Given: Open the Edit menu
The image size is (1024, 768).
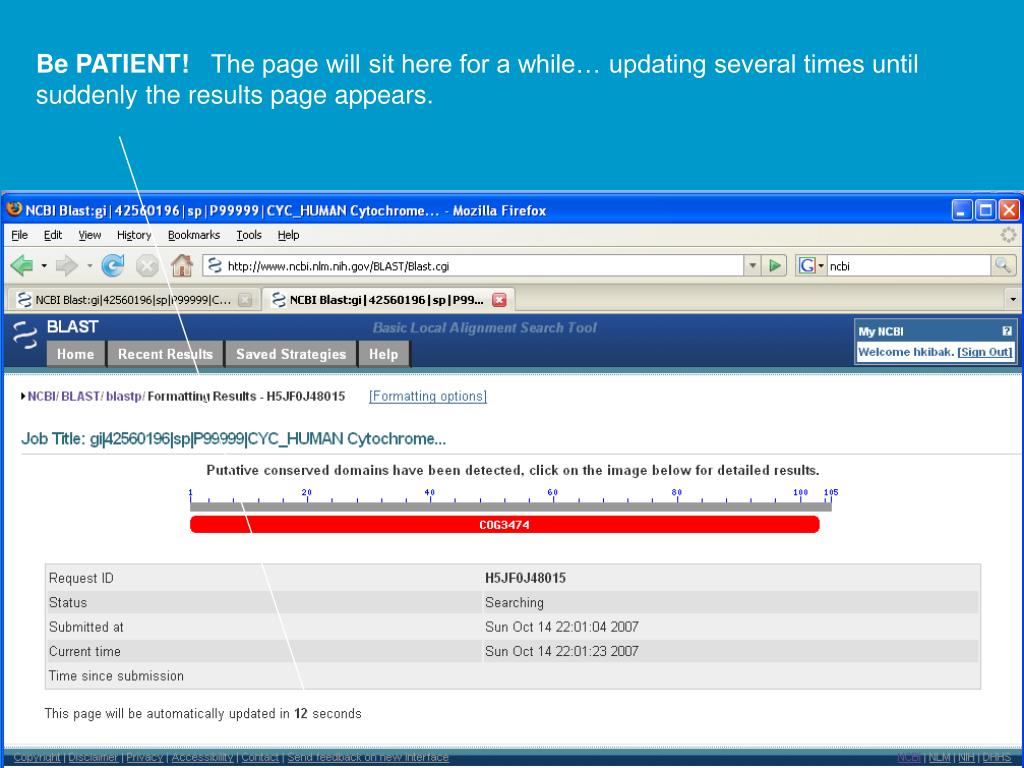Looking at the screenshot, I should 53,235.
